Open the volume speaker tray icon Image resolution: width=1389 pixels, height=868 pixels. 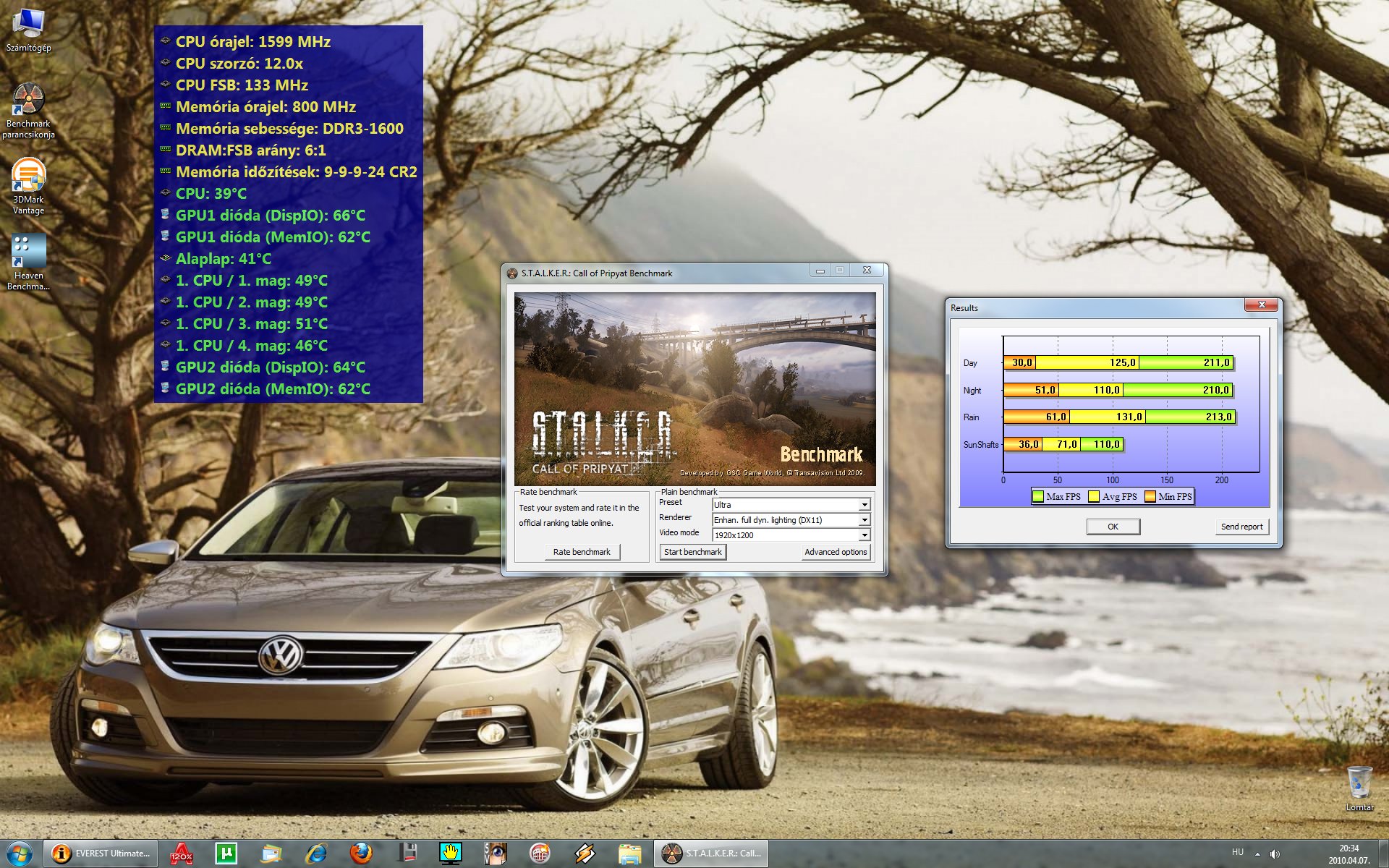coord(1275,854)
